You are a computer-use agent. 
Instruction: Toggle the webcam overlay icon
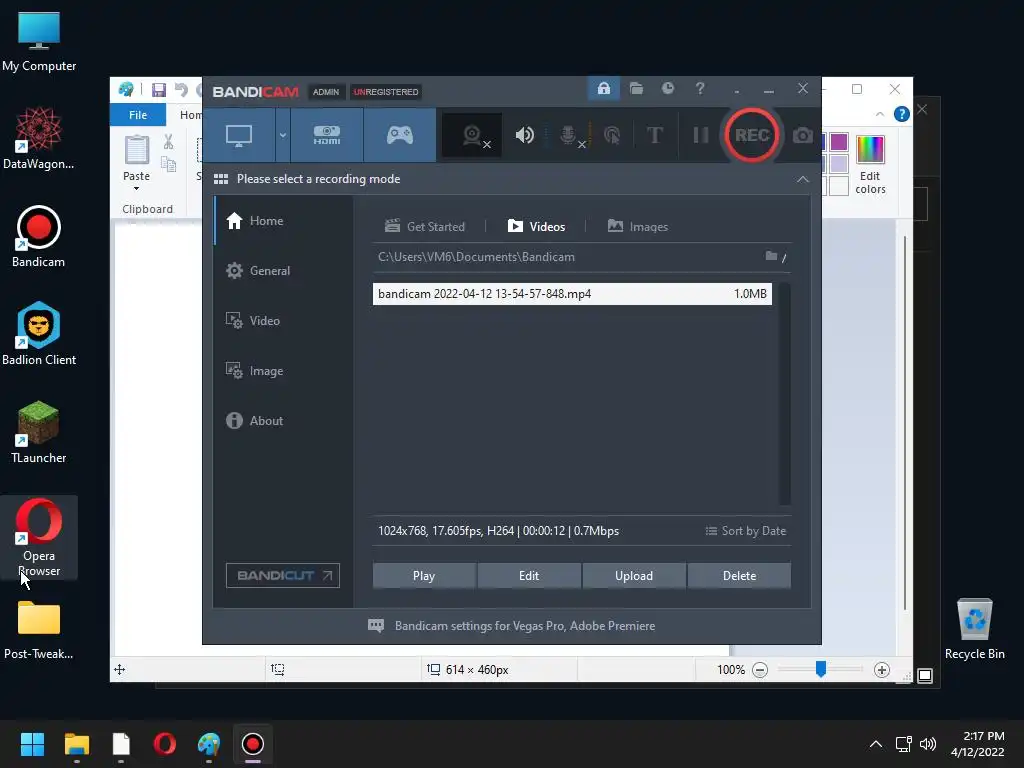click(472, 135)
